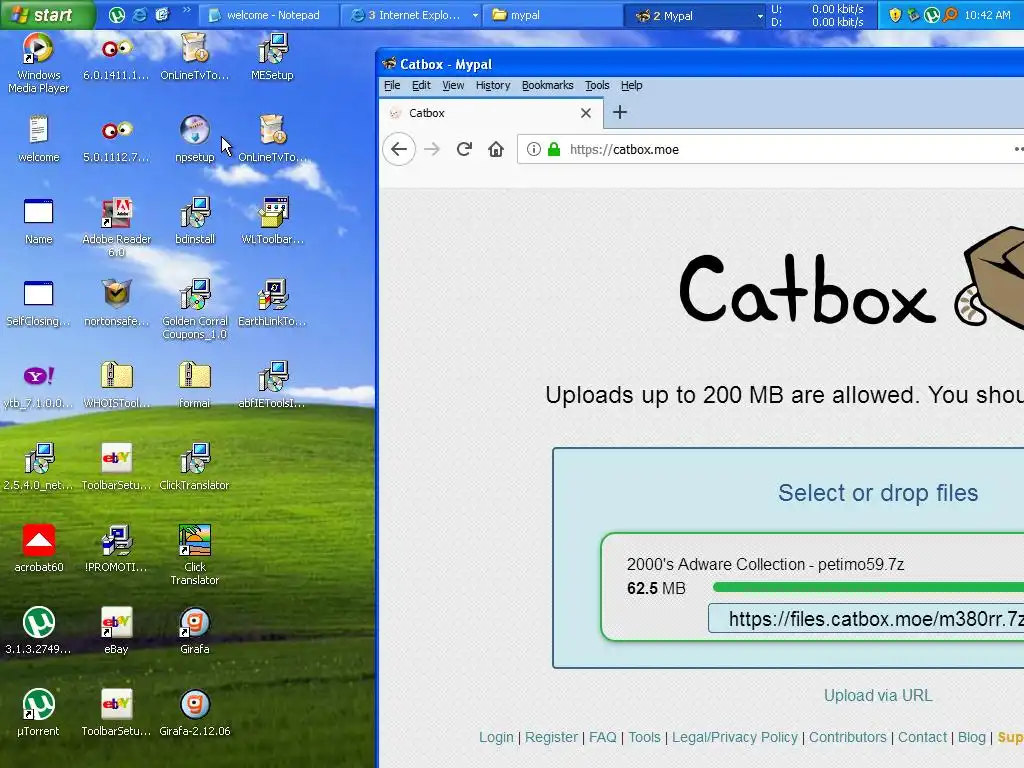Select the 2.5.4.0_net installer icon

[38, 466]
